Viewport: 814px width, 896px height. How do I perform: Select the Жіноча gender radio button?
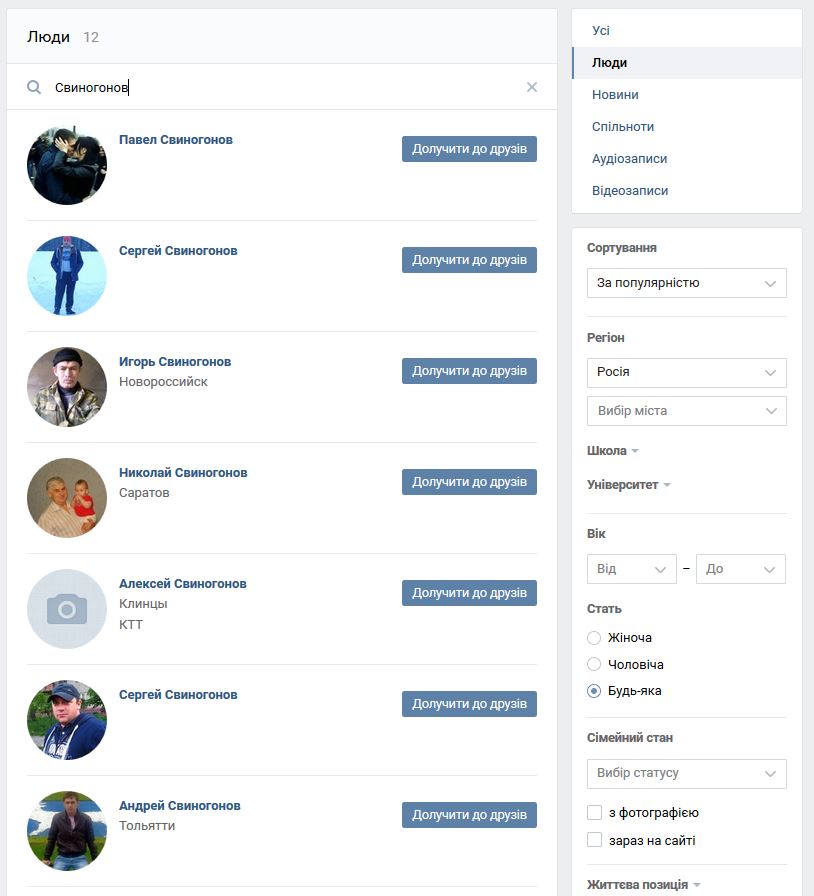pos(594,638)
